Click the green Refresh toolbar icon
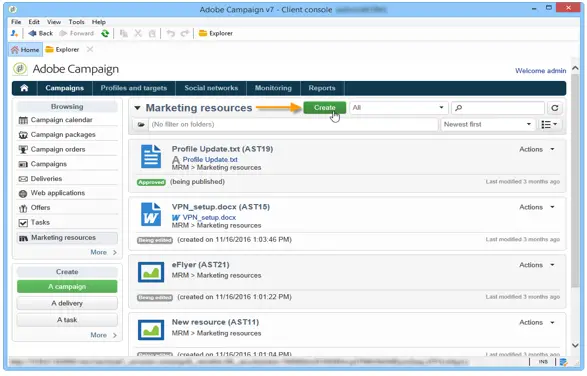This screenshot has height=376, width=587. point(105,33)
